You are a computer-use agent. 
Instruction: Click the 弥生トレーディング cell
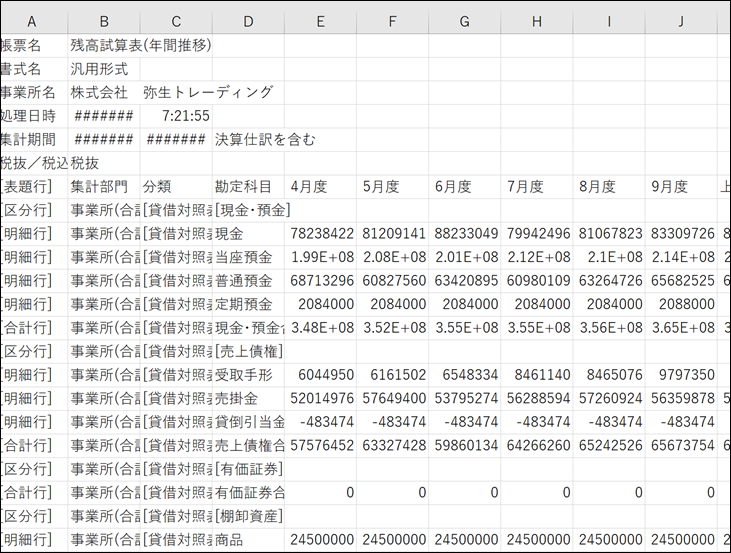pos(208,92)
